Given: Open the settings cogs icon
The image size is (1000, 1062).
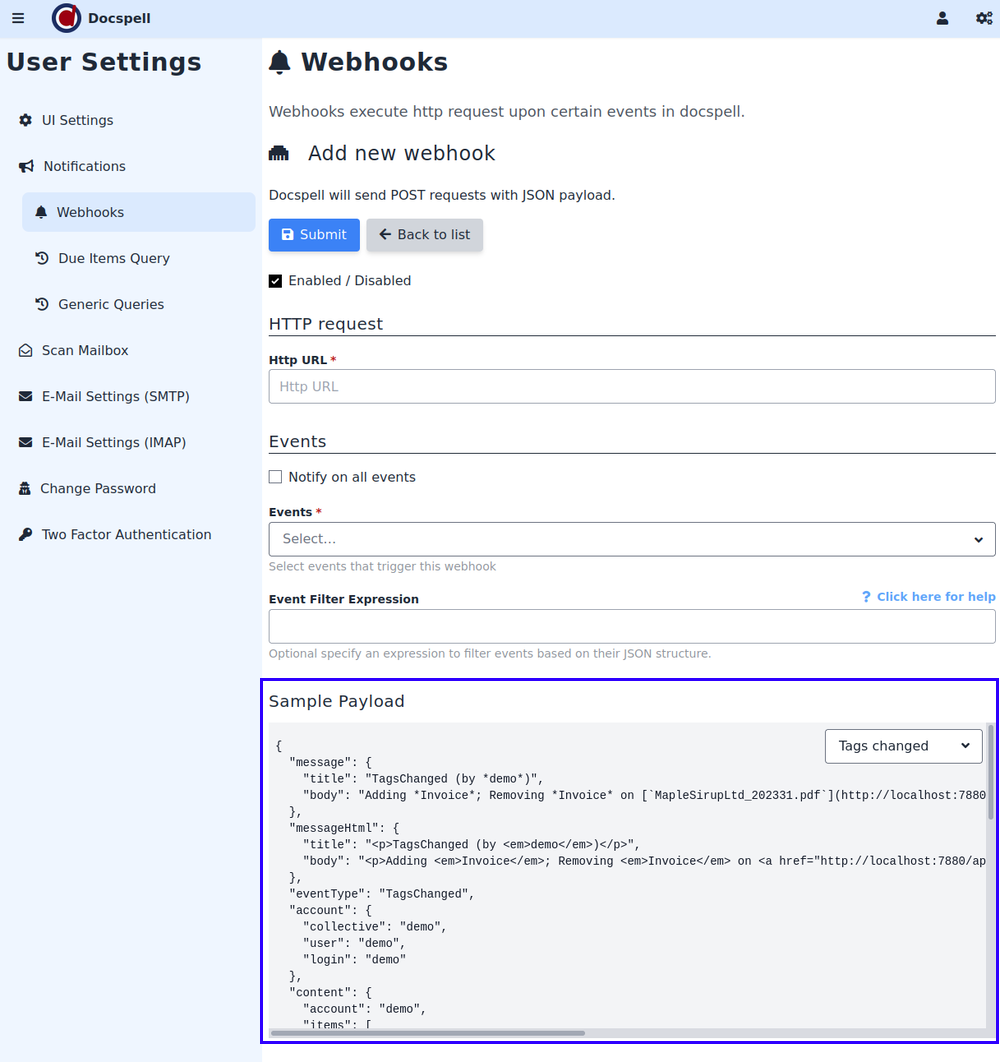Looking at the screenshot, I should tap(984, 18).
